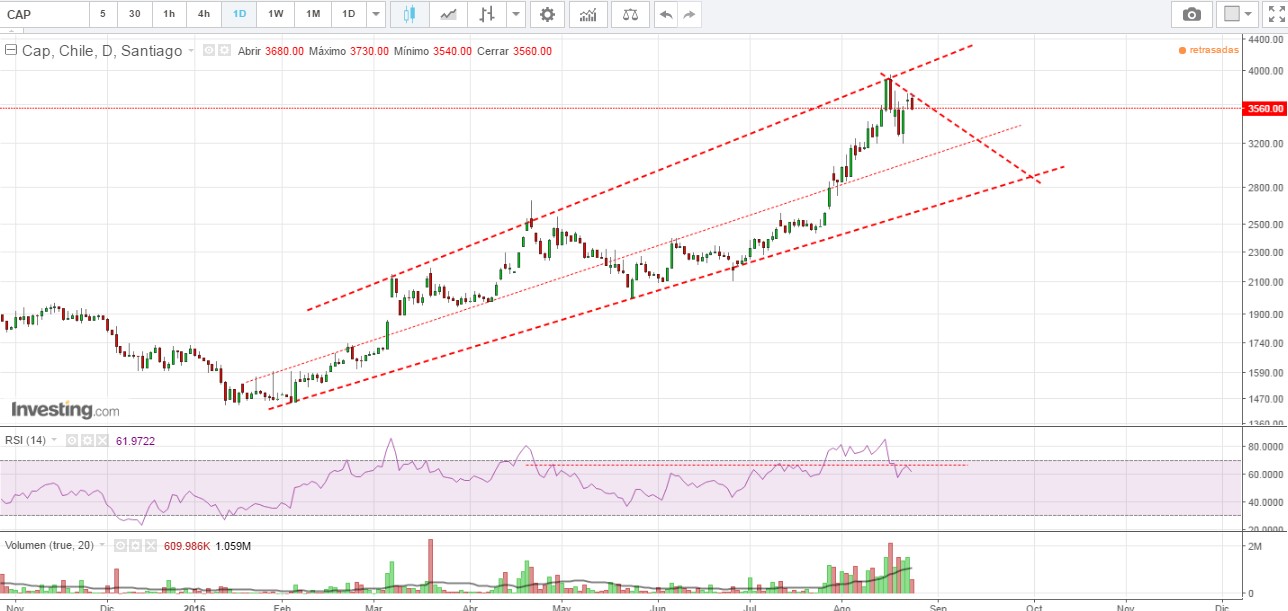Image resolution: width=1288 pixels, height=611 pixels.
Task: Click the current price label 3560.00
Action: click(x=1263, y=109)
